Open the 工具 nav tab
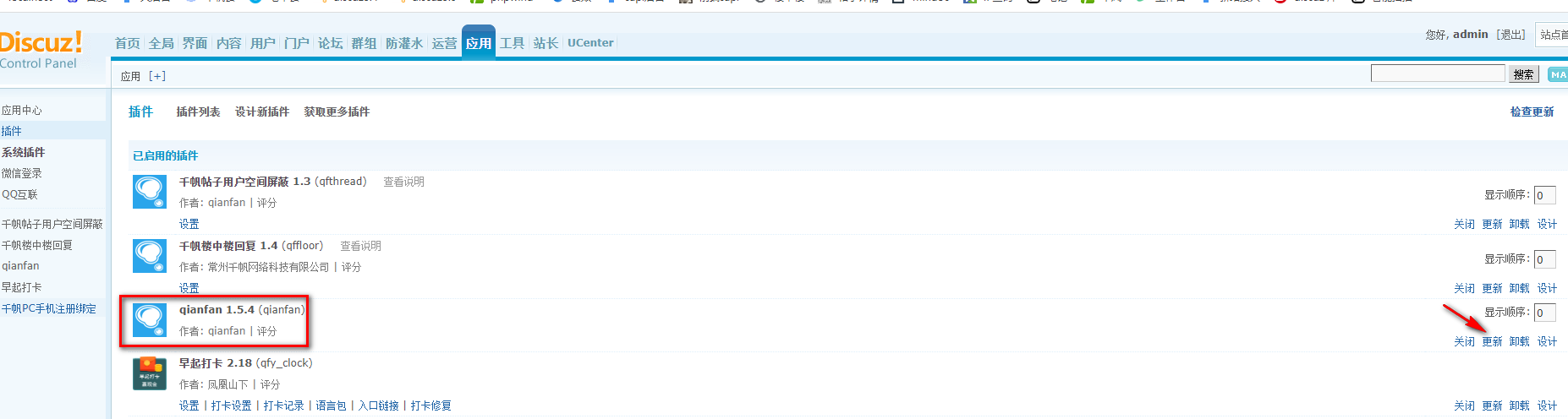Image resolution: width=1568 pixels, height=419 pixels. [513, 43]
